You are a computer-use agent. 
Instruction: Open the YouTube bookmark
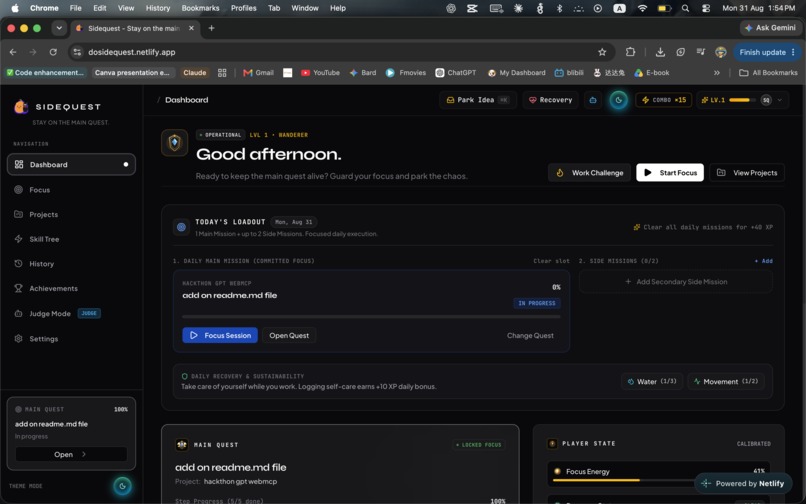point(320,73)
